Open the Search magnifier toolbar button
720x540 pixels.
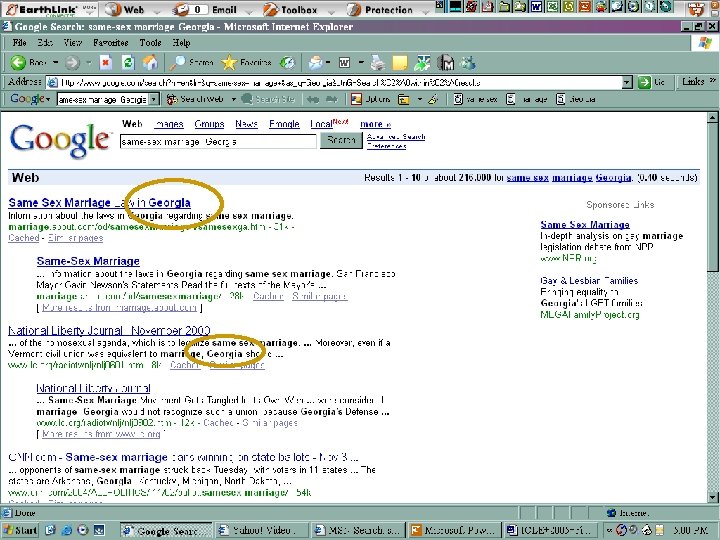[191, 62]
